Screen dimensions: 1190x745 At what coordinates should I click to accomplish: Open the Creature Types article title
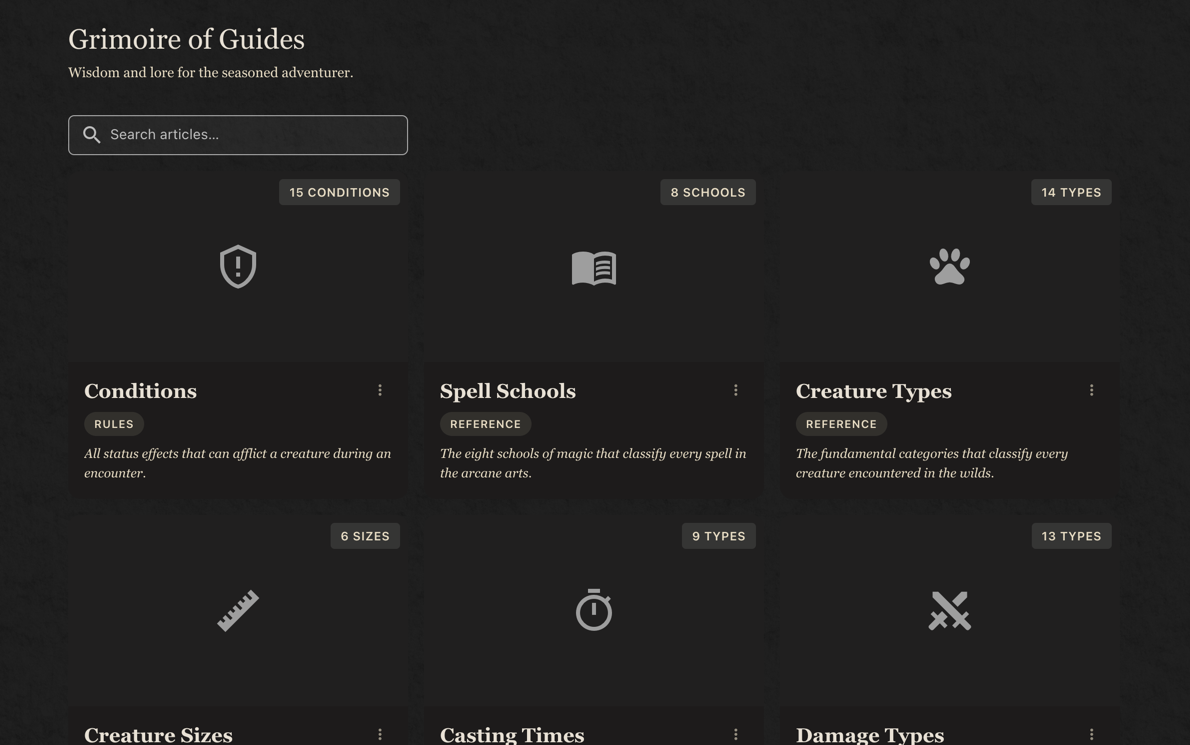pos(874,391)
